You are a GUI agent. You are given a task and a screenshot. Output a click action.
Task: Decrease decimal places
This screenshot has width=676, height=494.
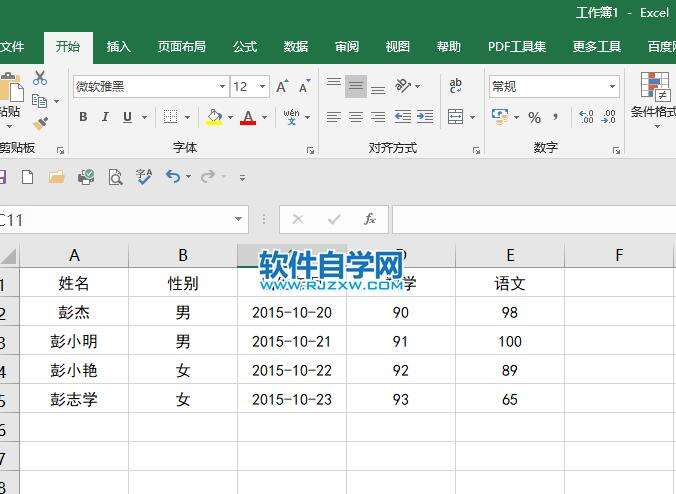(x=608, y=117)
